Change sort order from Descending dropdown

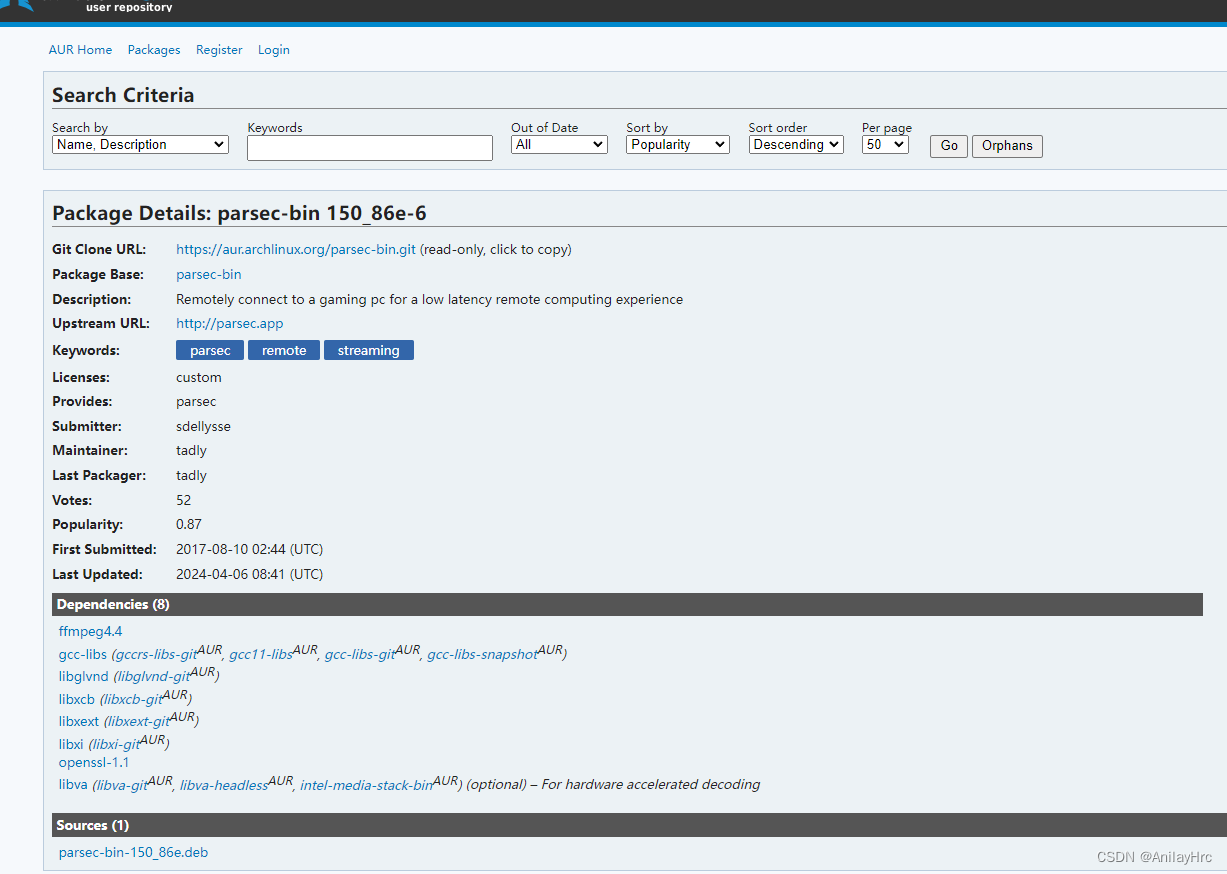coord(795,144)
